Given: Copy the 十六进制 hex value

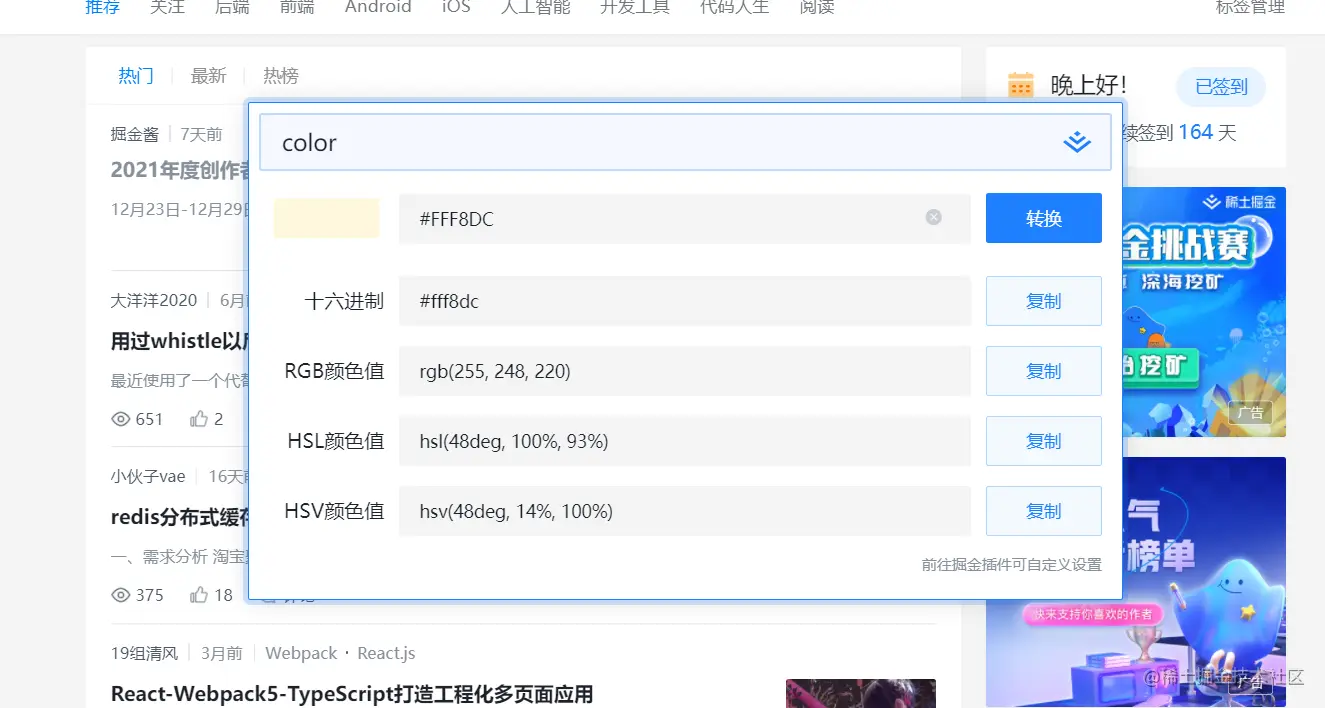Looking at the screenshot, I should (1044, 301).
